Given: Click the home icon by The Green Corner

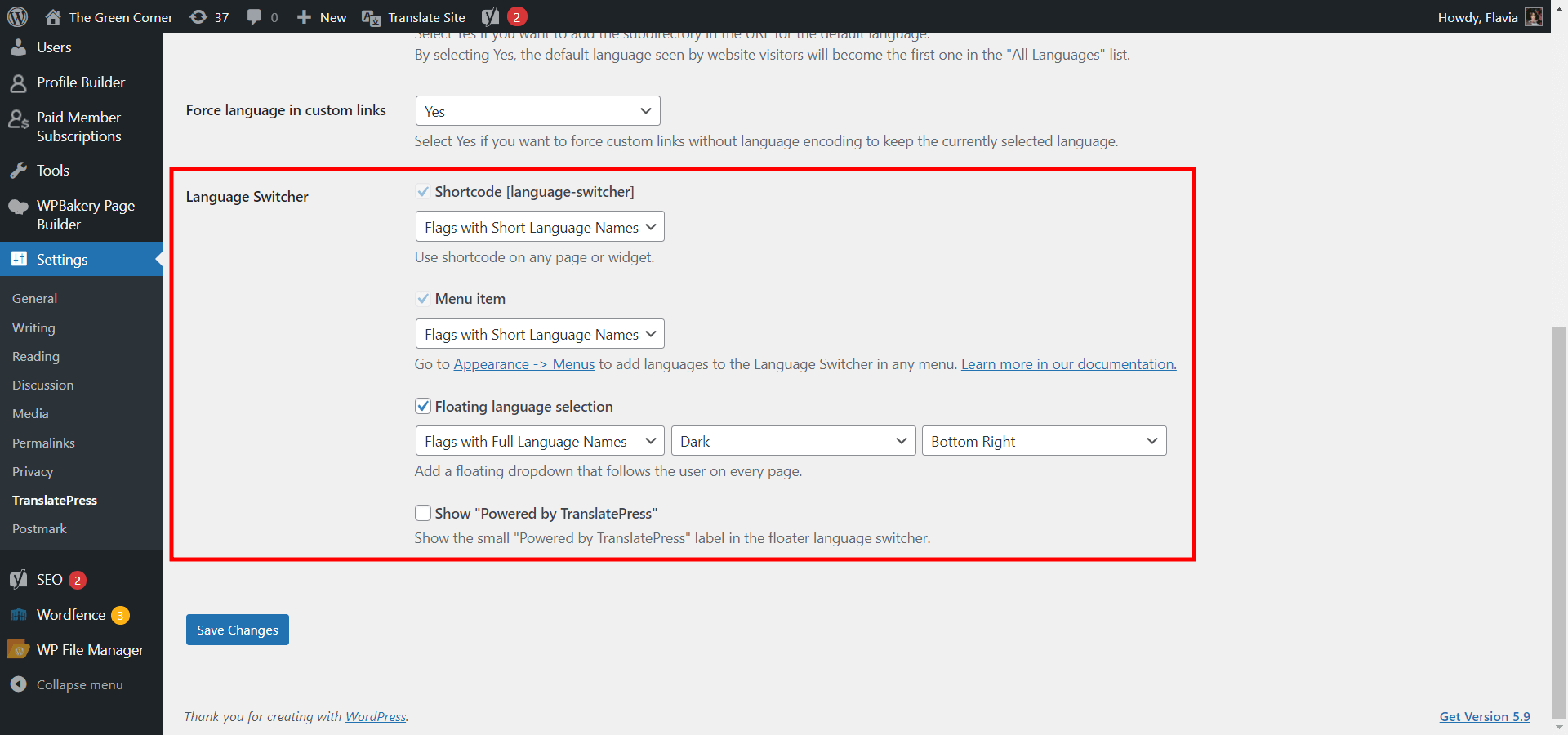Looking at the screenshot, I should coord(53,16).
